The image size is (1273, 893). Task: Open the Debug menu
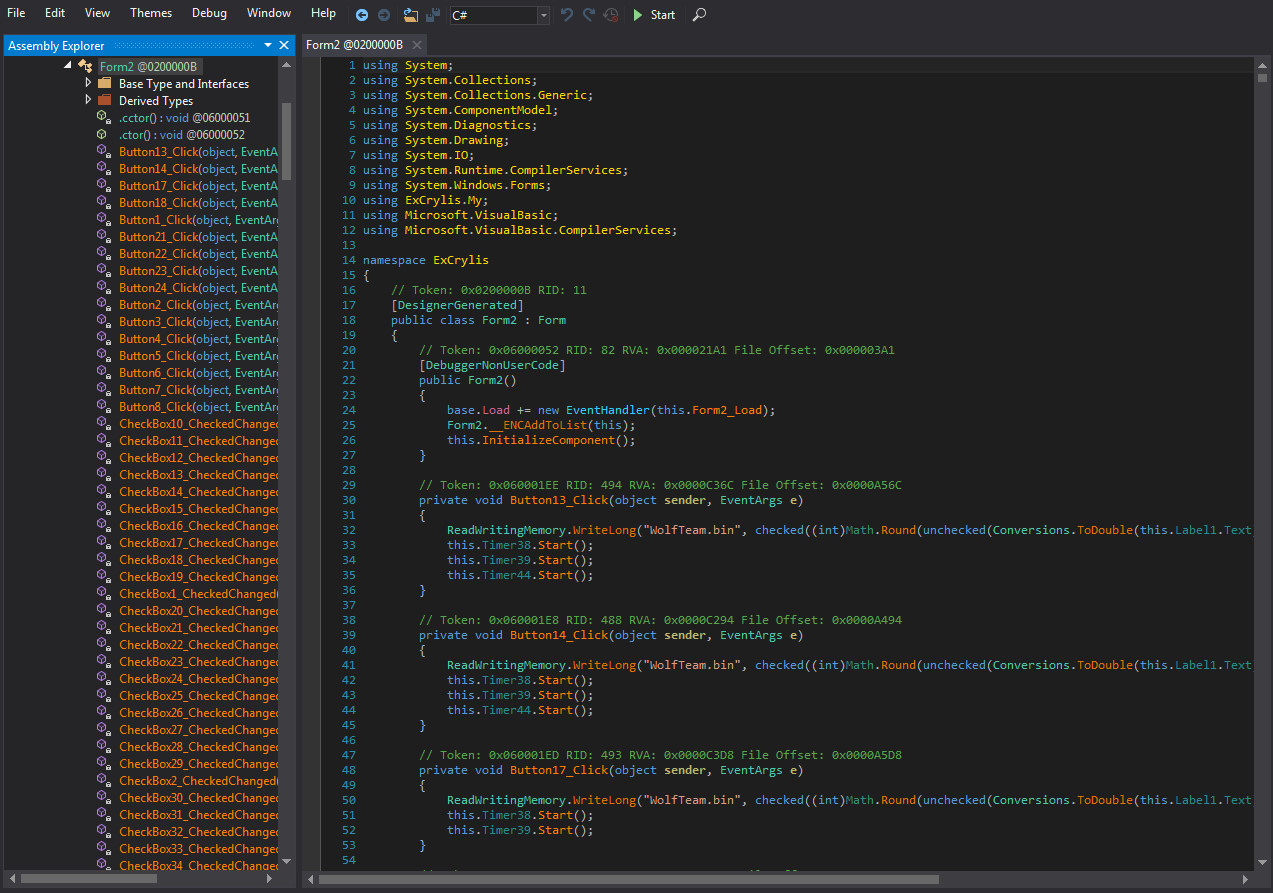[209, 13]
